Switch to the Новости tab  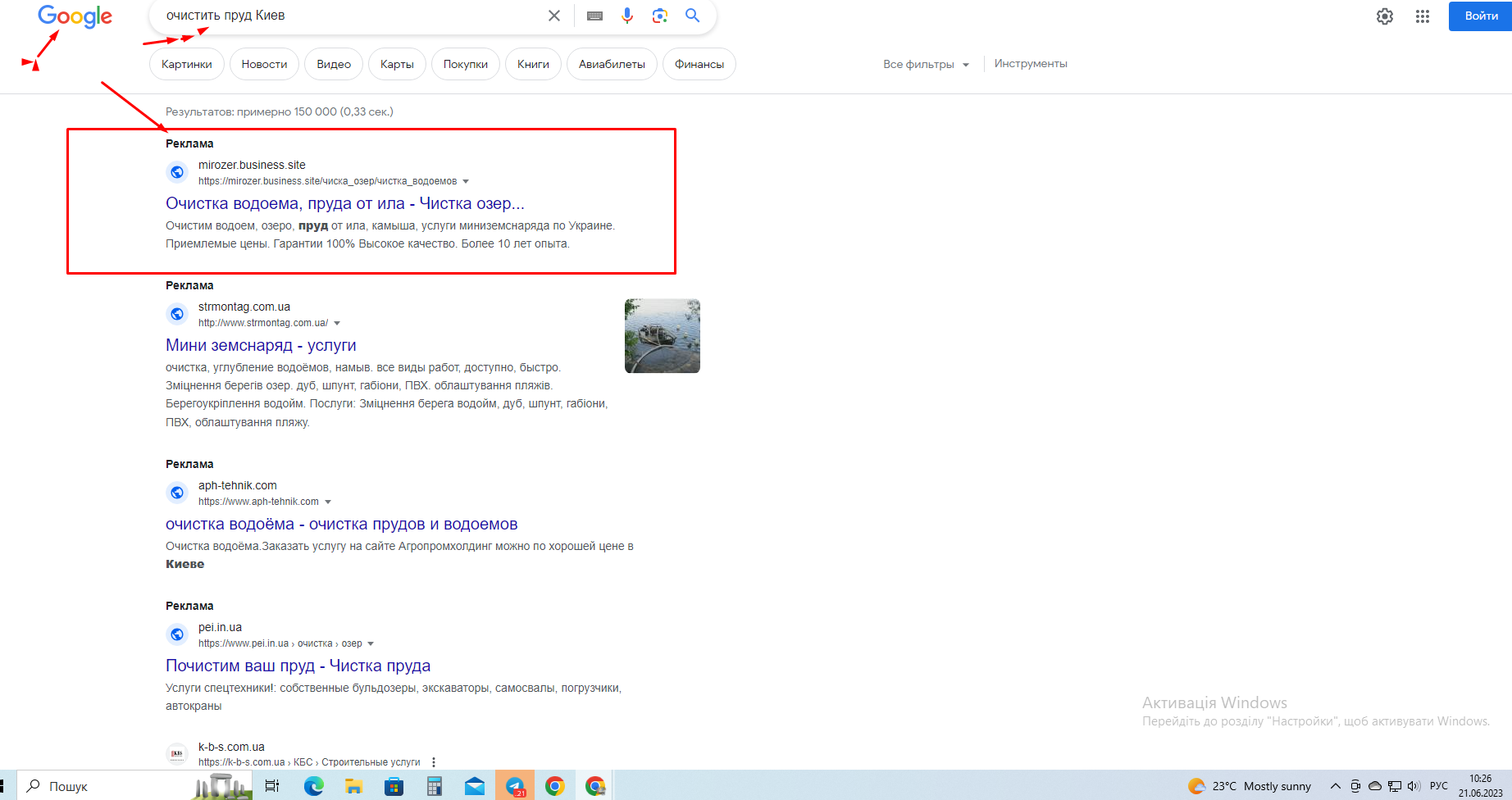click(x=265, y=64)
